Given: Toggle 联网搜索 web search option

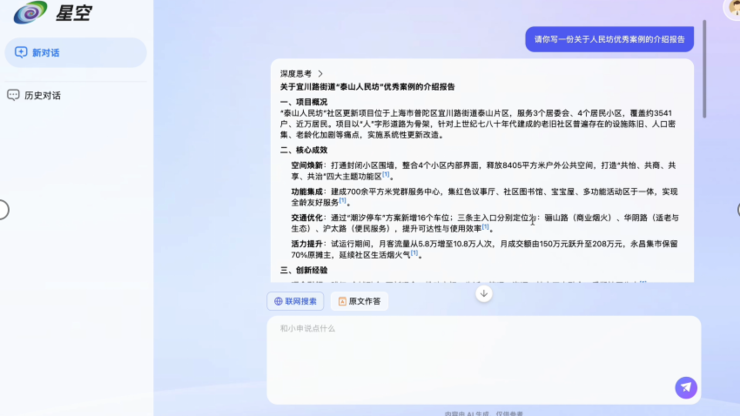Looking at the screenshot, I should coord(295,301).
